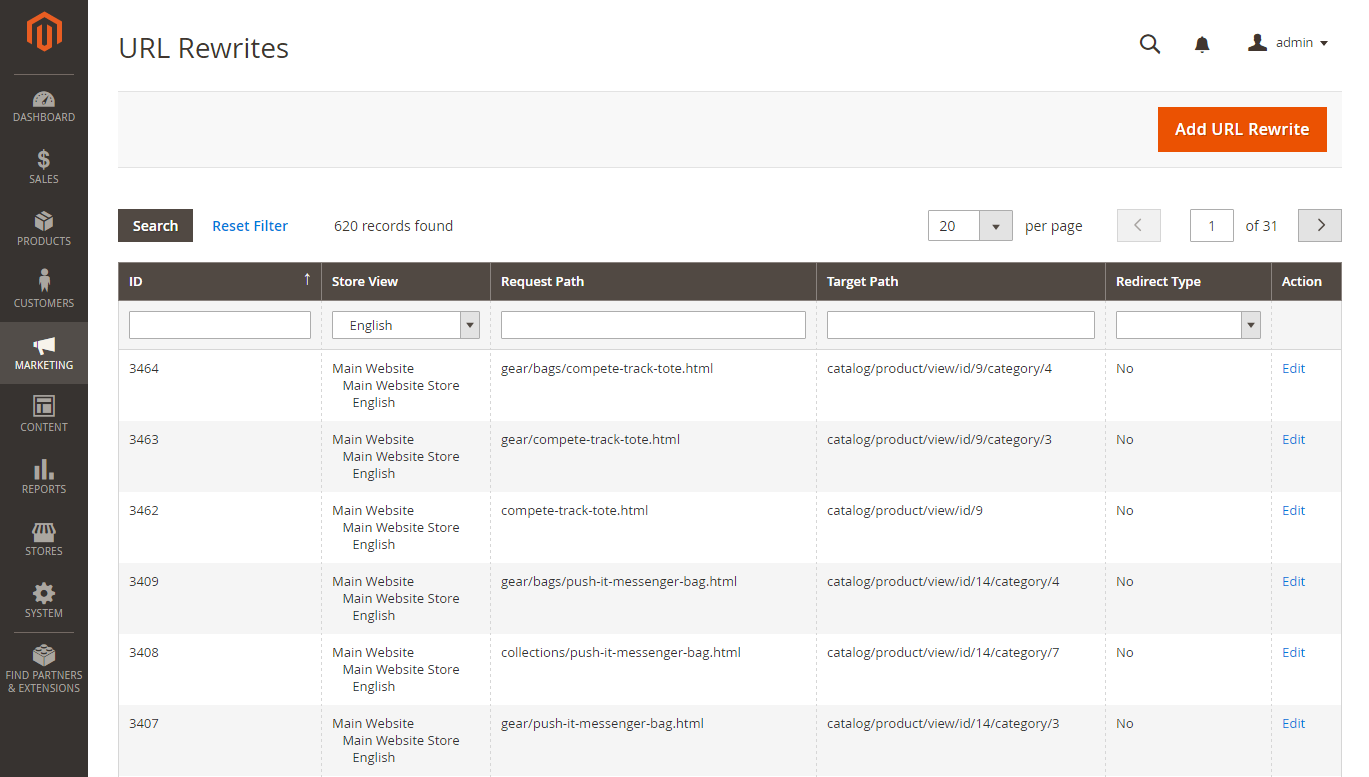Click the current page number field
The height and width of the screenshot is (777, 1369).
1212,226
